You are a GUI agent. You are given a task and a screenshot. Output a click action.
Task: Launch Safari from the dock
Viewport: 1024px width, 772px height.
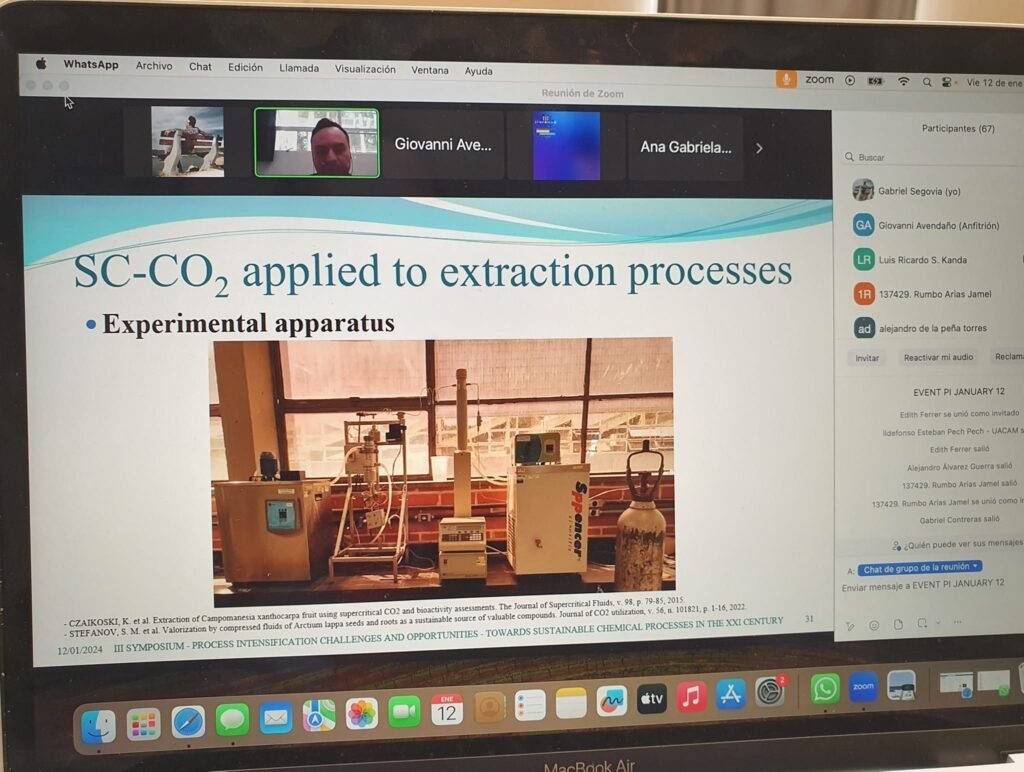(x=189, y=722)
